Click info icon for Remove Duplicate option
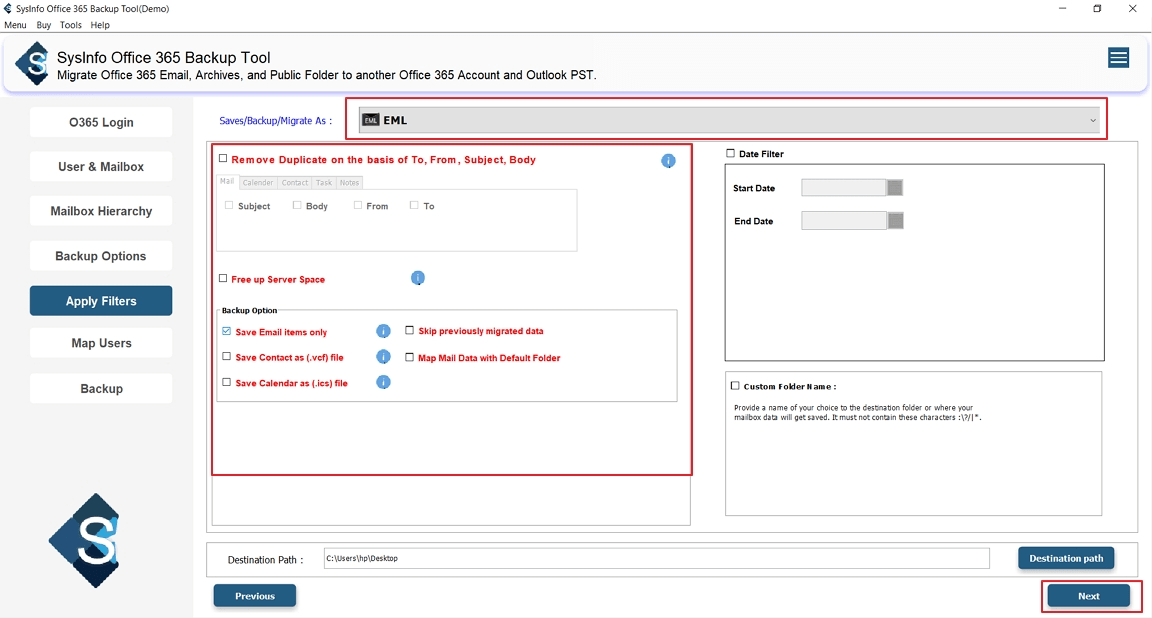The image size is (1152, 618). (x=668, y=161)
